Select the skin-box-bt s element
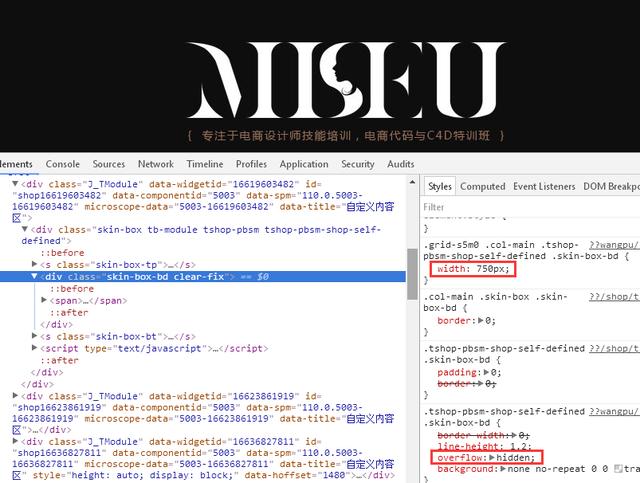 click(x=118, y=336)
